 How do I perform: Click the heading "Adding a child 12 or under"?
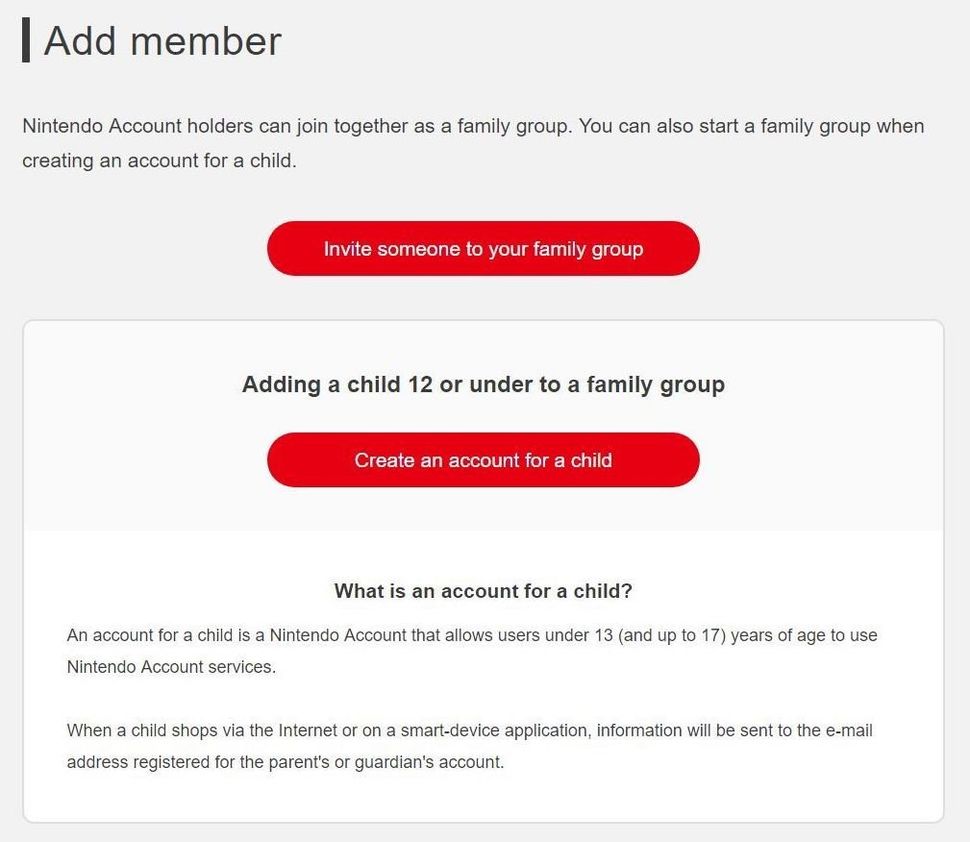point(483,384)
